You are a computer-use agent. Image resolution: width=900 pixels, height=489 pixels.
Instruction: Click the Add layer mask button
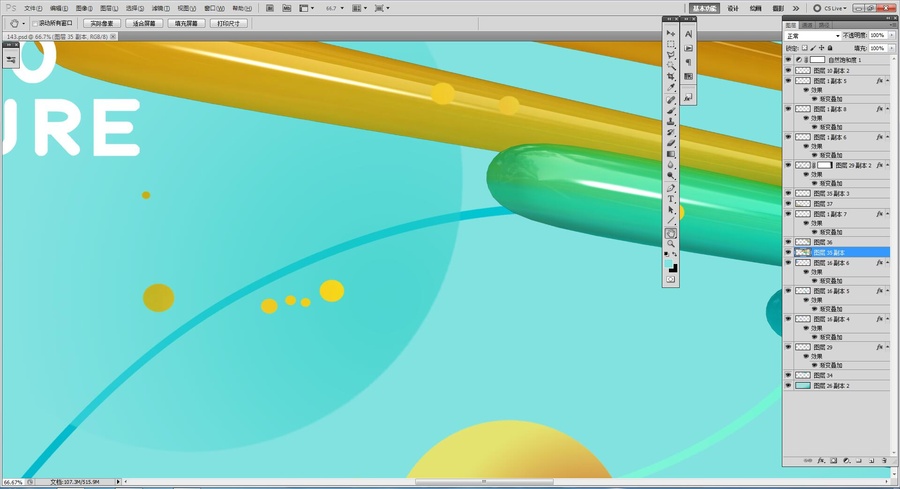833,460
